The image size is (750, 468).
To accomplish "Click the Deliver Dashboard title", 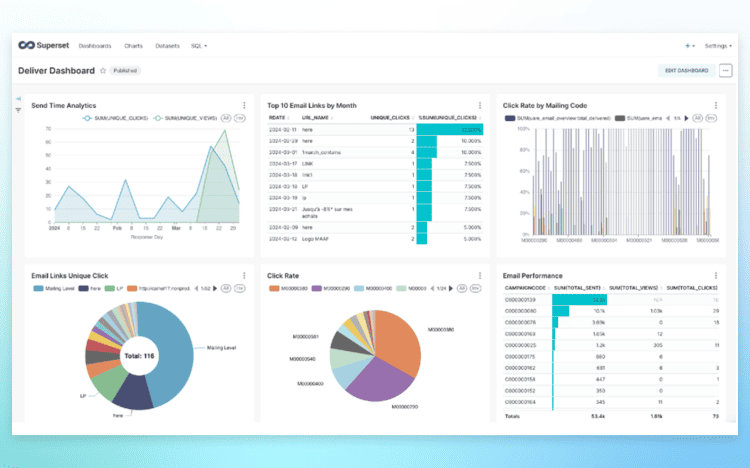I will (56, 71).
